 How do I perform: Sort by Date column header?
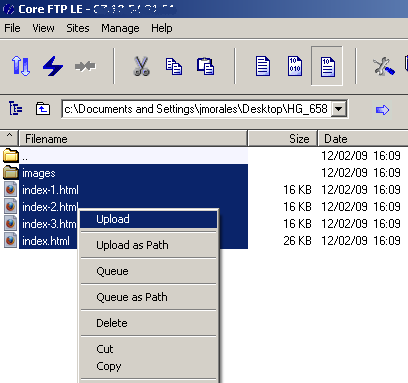pyautogui.click(x=363, y=139)
